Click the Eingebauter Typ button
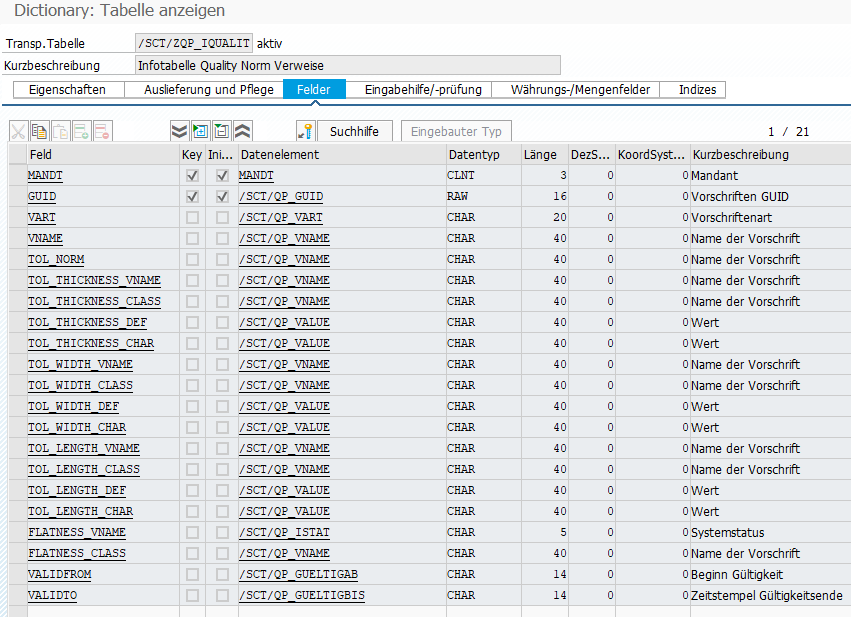Viewport: 851px width, 617px height. coord(456,131)
